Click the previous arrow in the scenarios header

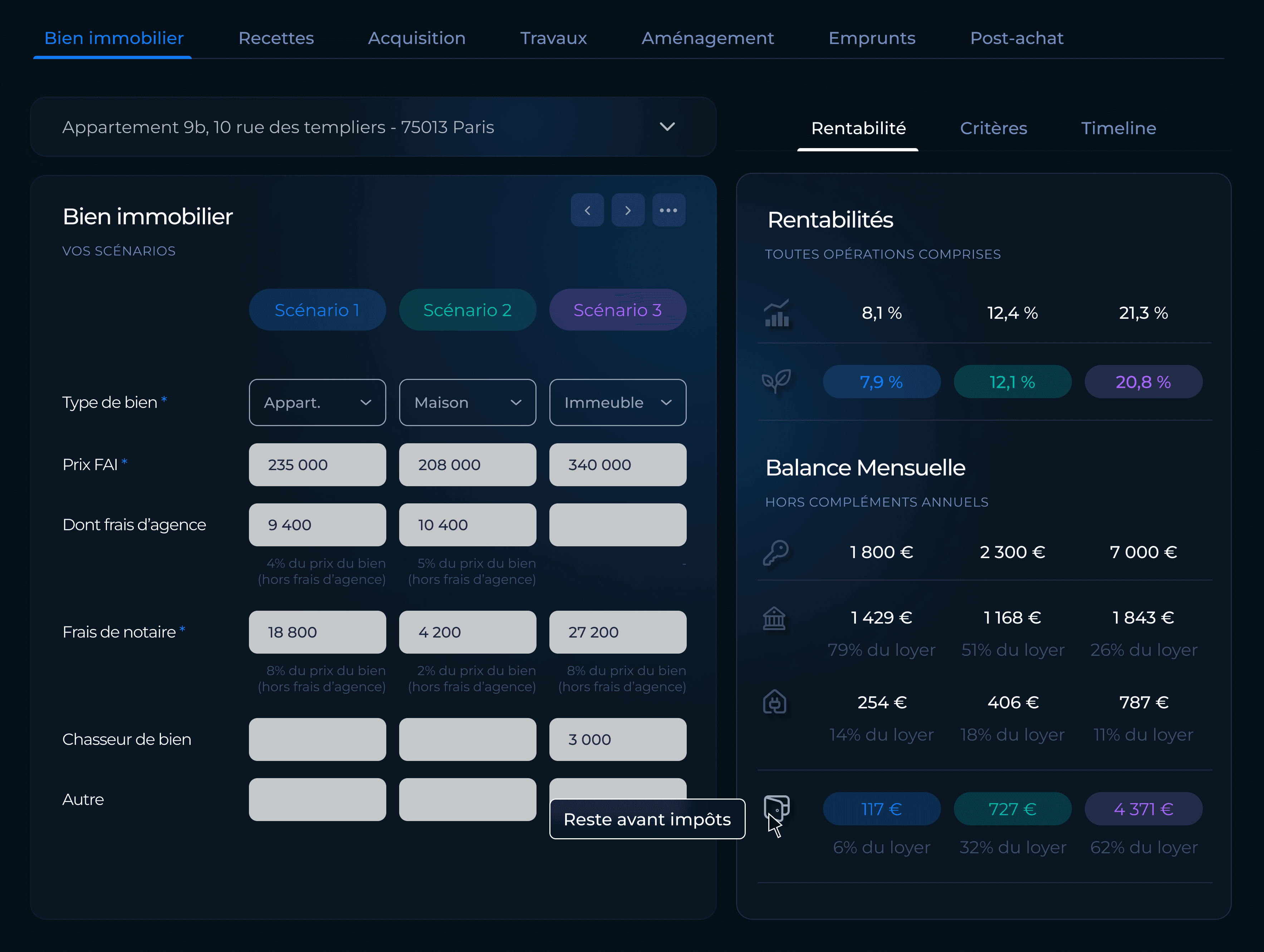click(587, 210)
